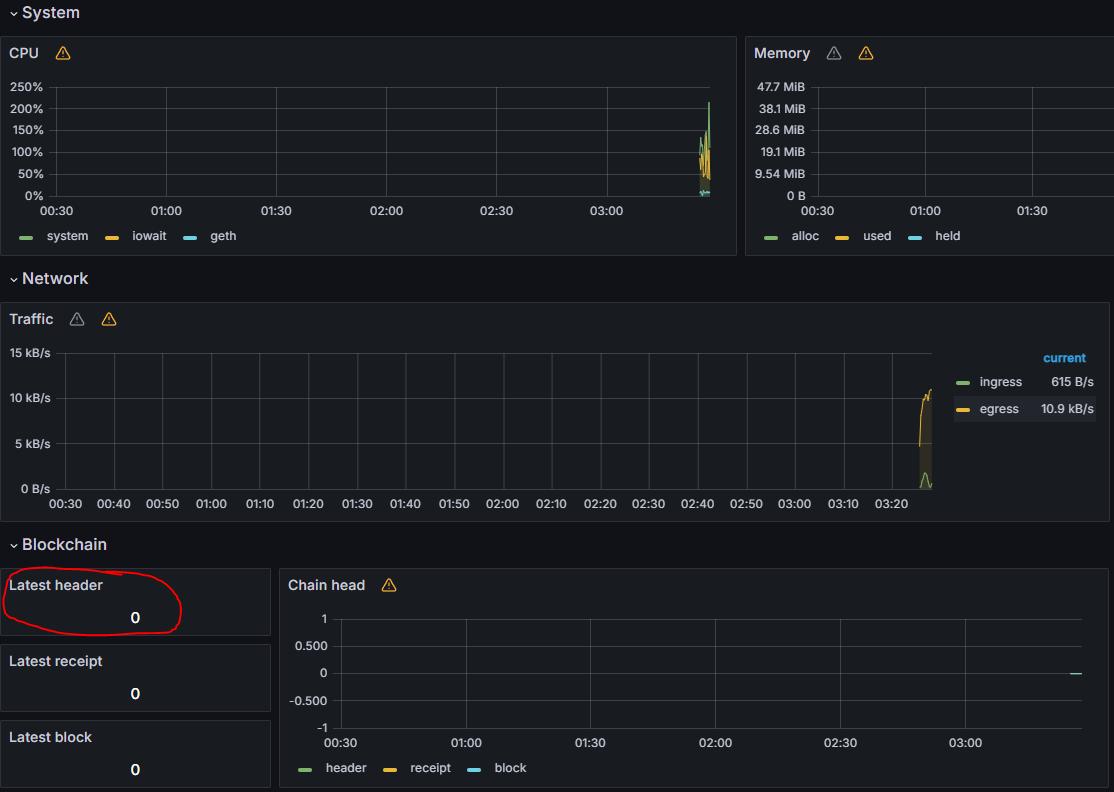Click the 250% label on CPU axis
The width and height of the screenshot is (1114, 792).
(26, 87)
